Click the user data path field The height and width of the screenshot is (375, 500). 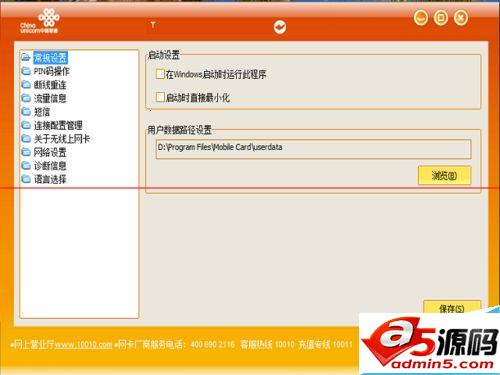313,149
